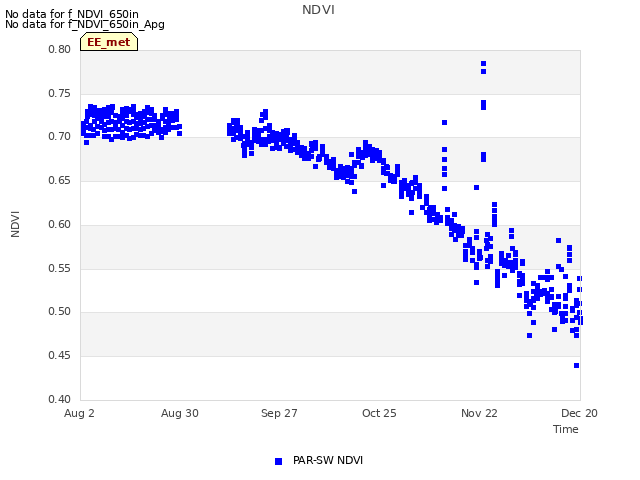The image size is (640, 480).
Task: Click the Aug 30 x-axis tick label
Action: pyautogui.click(x=180, y=413)
